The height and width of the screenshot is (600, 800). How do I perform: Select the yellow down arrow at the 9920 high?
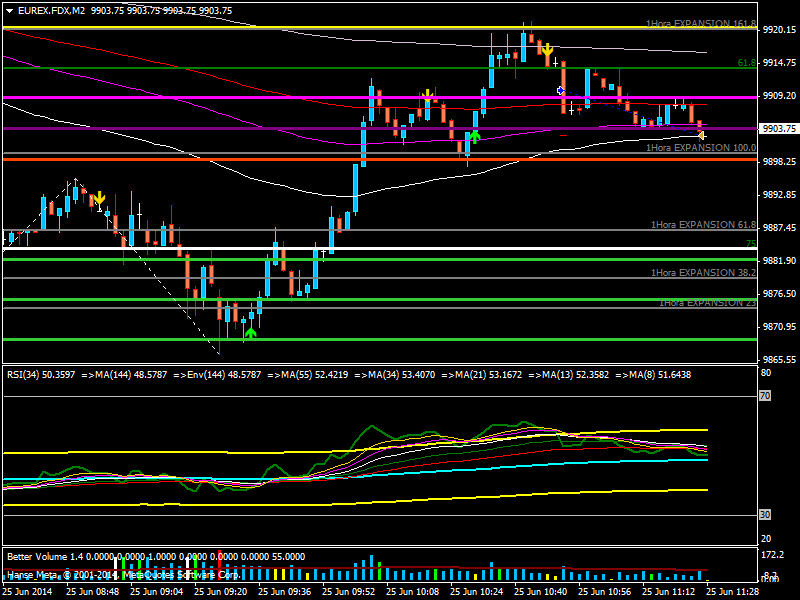click(547, 48)
